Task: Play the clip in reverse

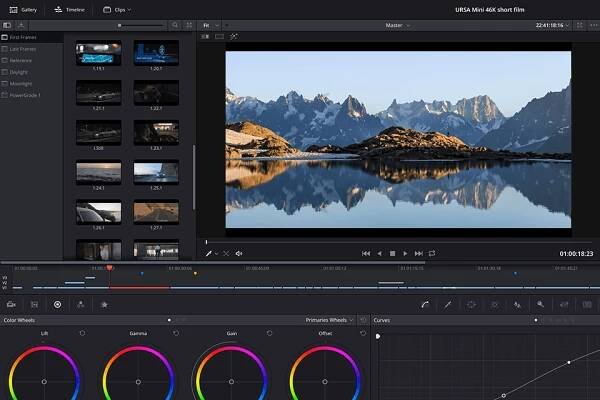Action: (379, 253)
